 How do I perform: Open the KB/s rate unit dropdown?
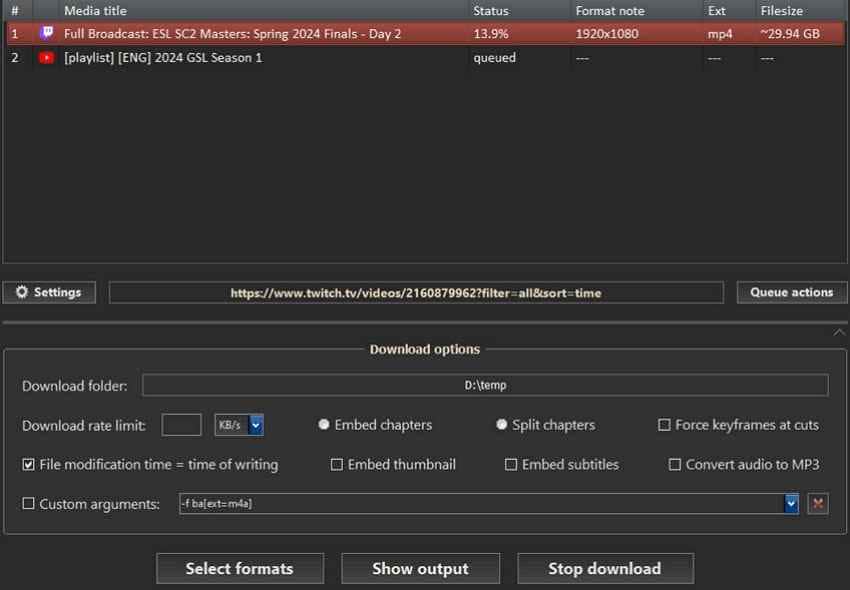pyautogui.click(x=256, y=425)
